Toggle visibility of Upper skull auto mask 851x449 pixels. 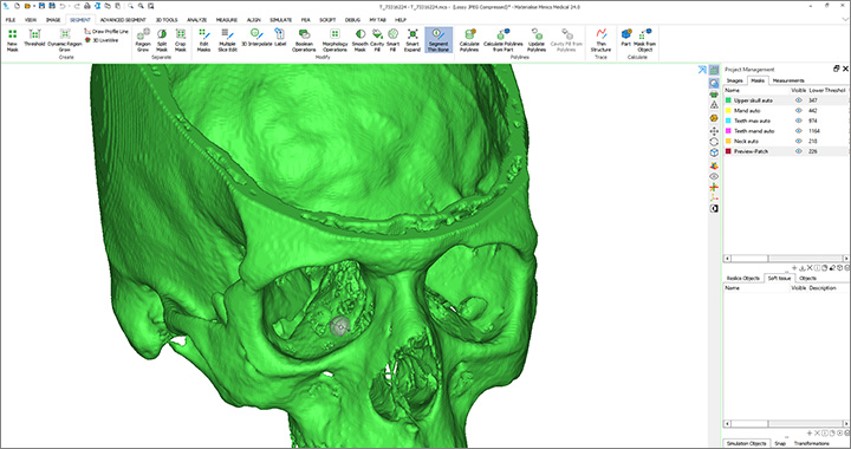(x=798, y=100)
